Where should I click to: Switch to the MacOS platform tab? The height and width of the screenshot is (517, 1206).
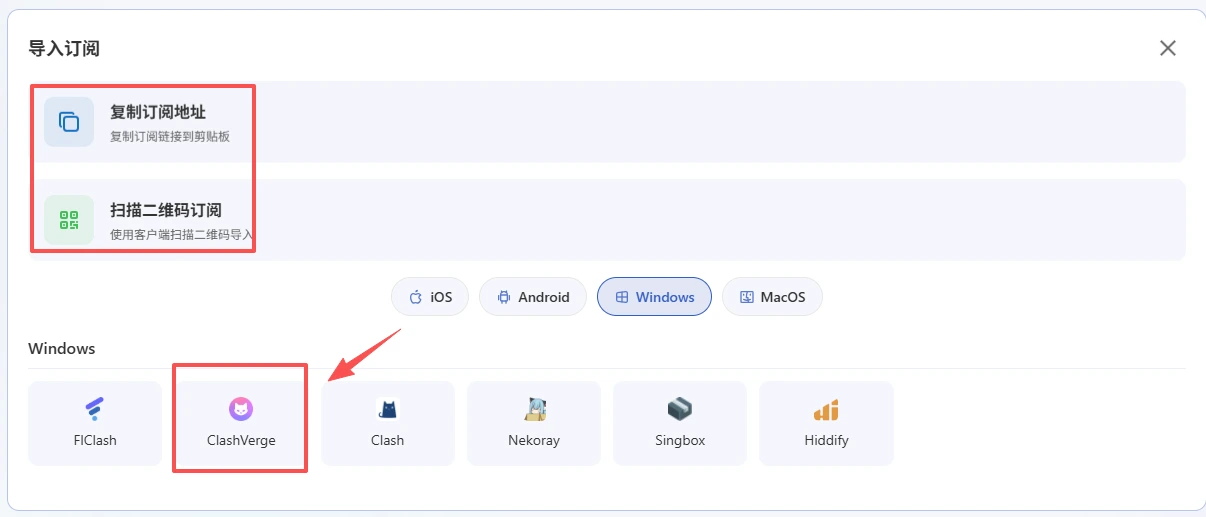772,297
